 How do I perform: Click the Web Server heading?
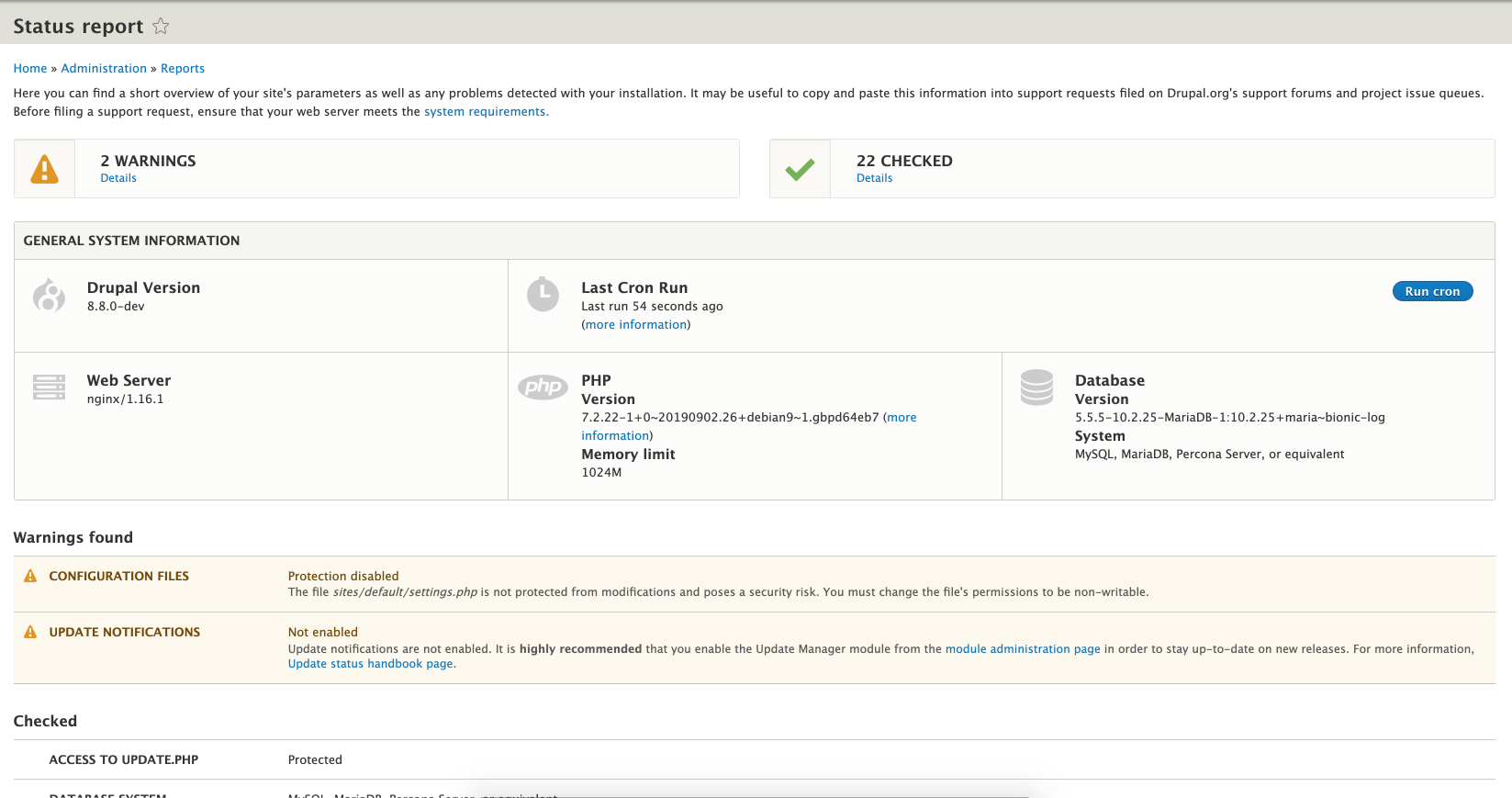(129, 380)
